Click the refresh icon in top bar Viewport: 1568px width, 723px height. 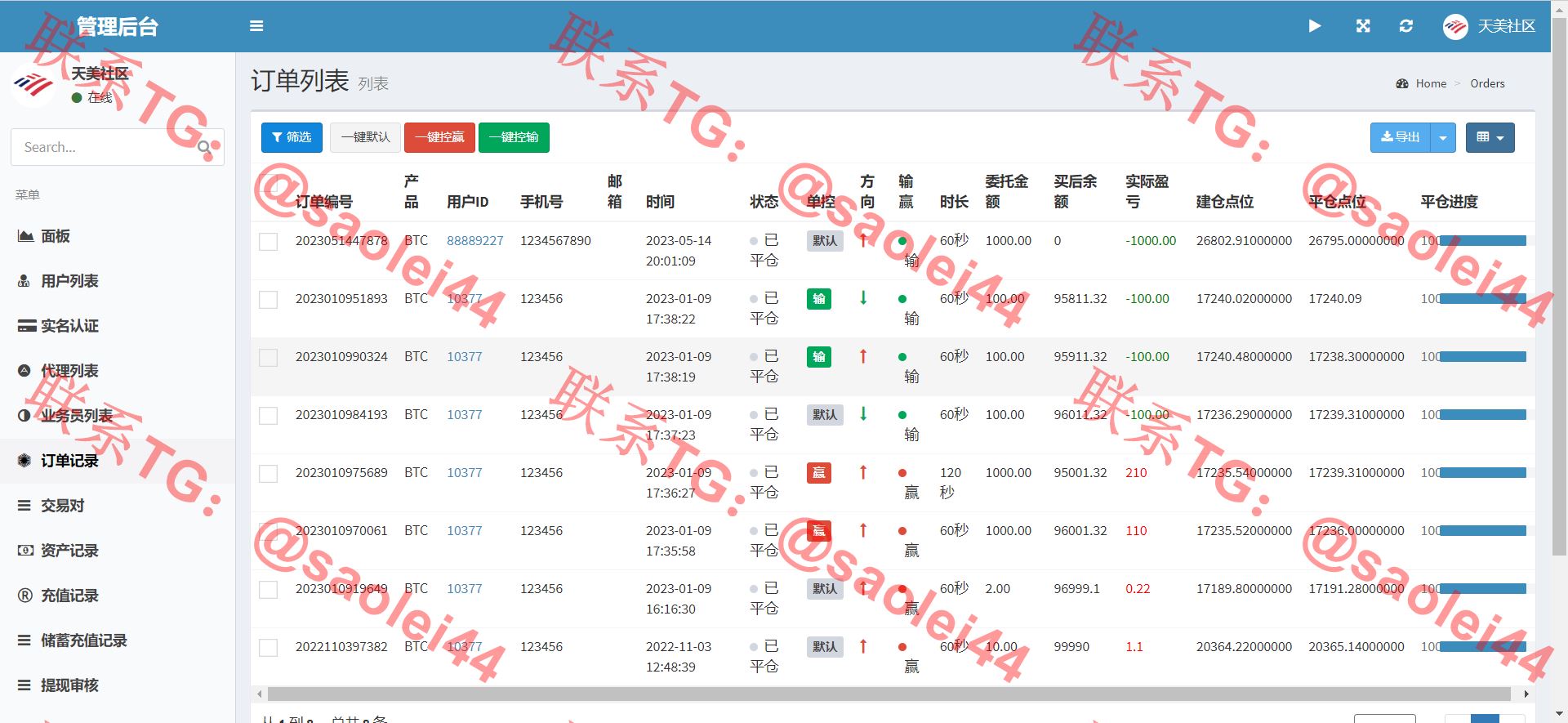point(1406,26)
